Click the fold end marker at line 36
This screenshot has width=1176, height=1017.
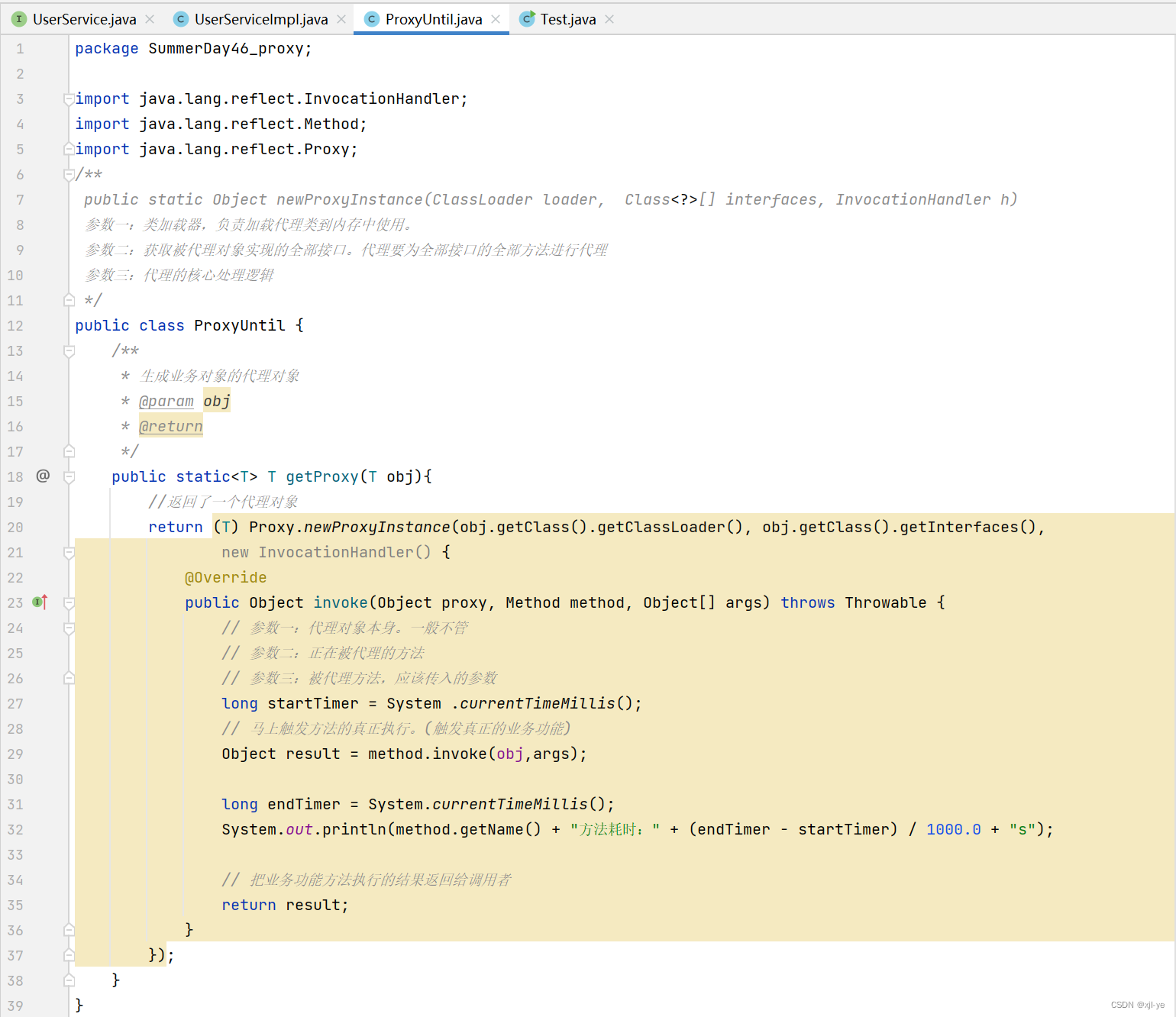[x=69, y=930]
